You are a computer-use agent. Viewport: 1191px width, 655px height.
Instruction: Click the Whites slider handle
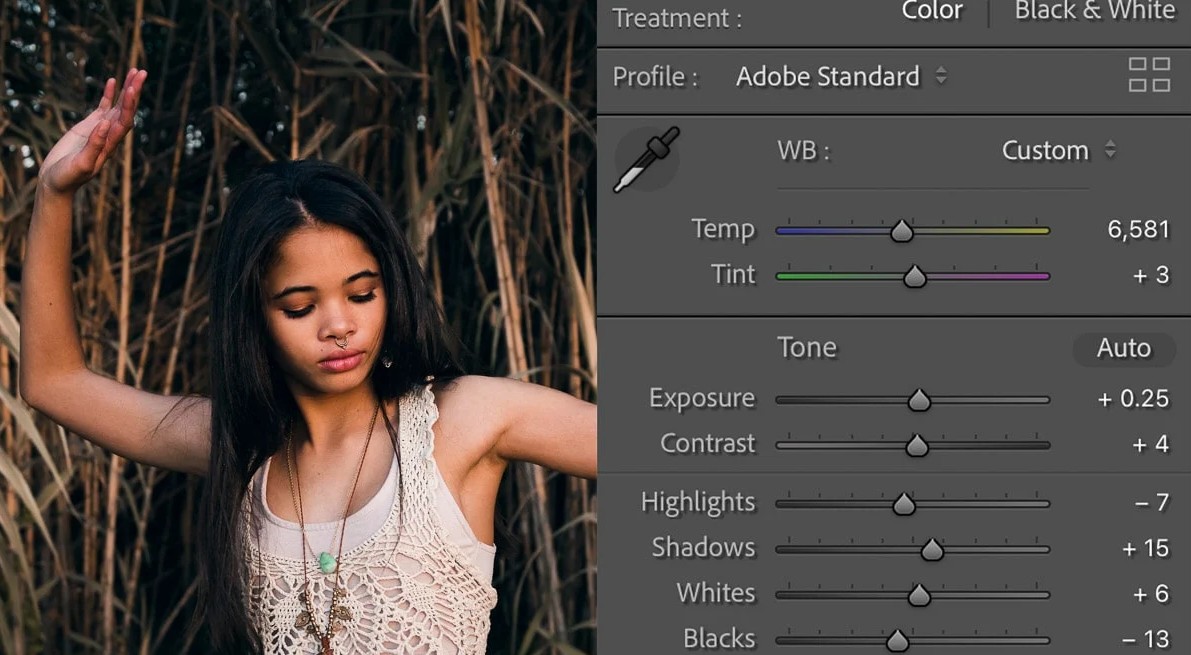click(x=919, y=595)
